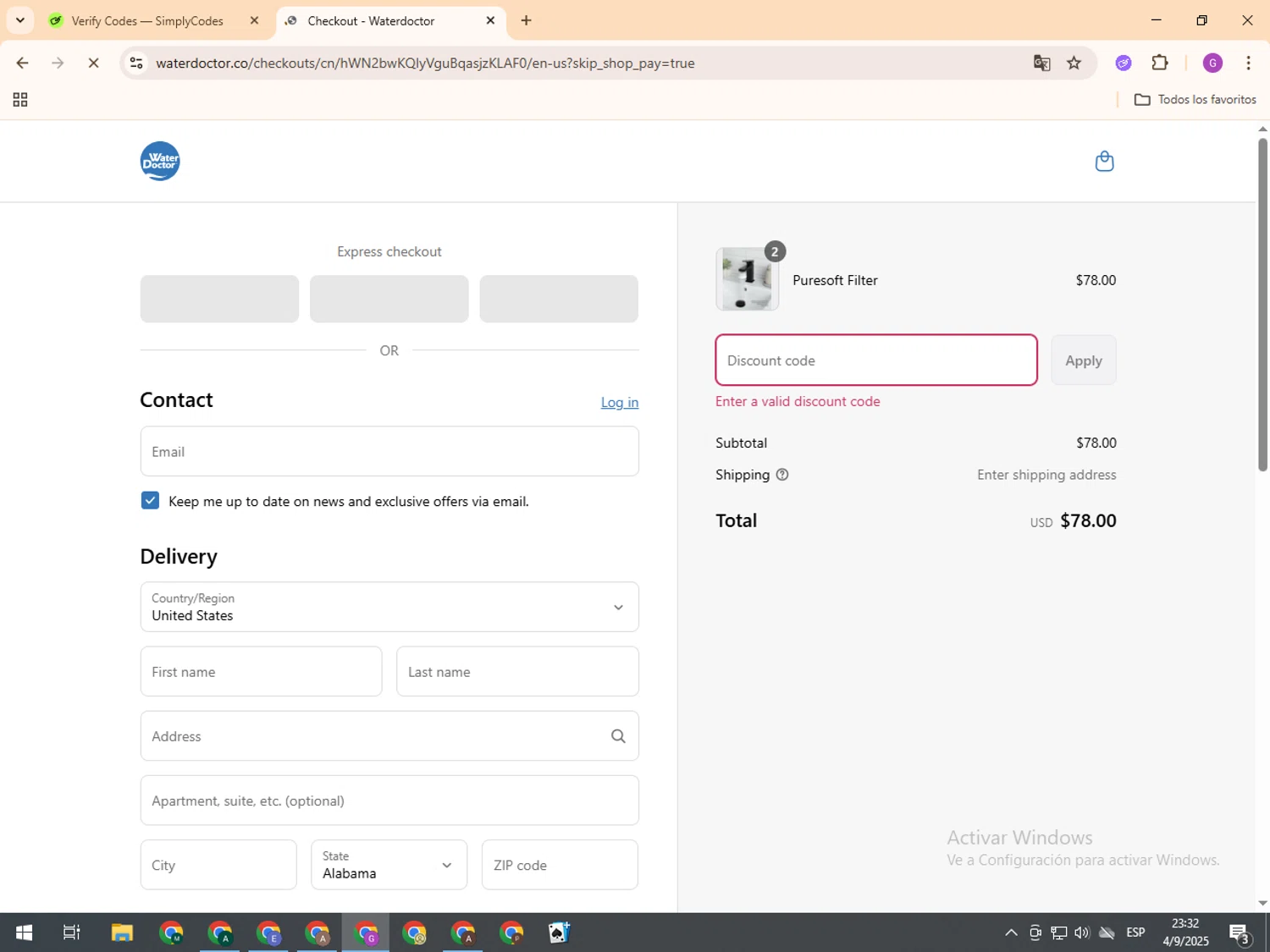The image size is (1270, 952).
Task: Click the address search magnifier icon
Action: [618, 736]
